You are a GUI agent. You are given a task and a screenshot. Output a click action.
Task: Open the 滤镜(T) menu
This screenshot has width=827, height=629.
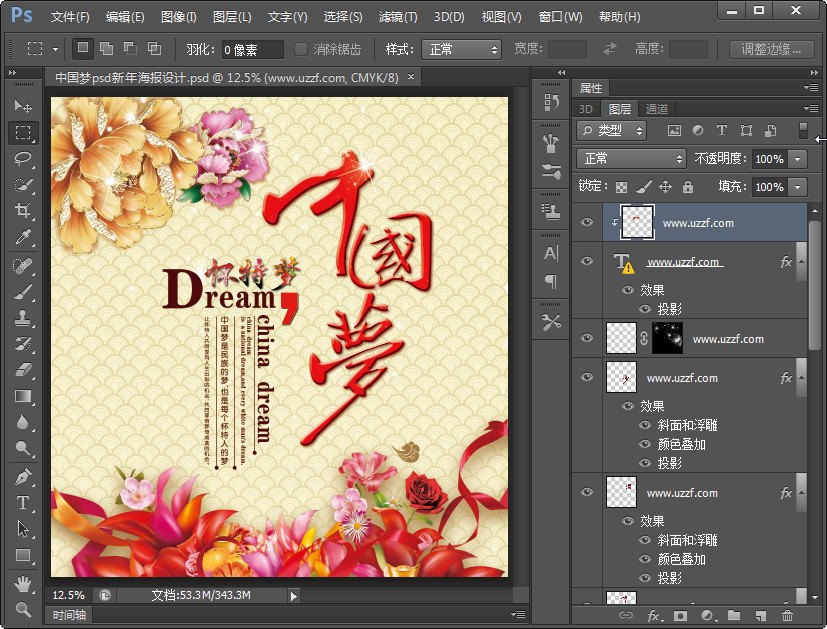[x=398, y=17]
